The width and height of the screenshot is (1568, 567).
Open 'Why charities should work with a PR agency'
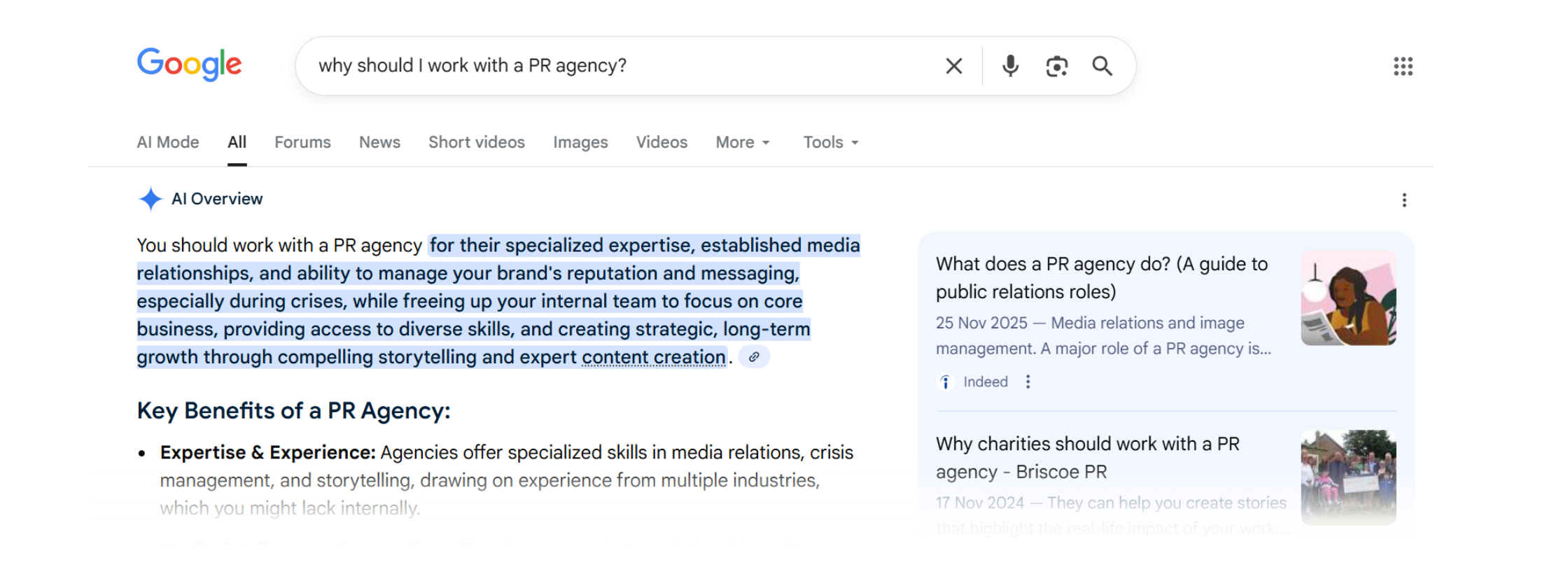click(1088, 458)
